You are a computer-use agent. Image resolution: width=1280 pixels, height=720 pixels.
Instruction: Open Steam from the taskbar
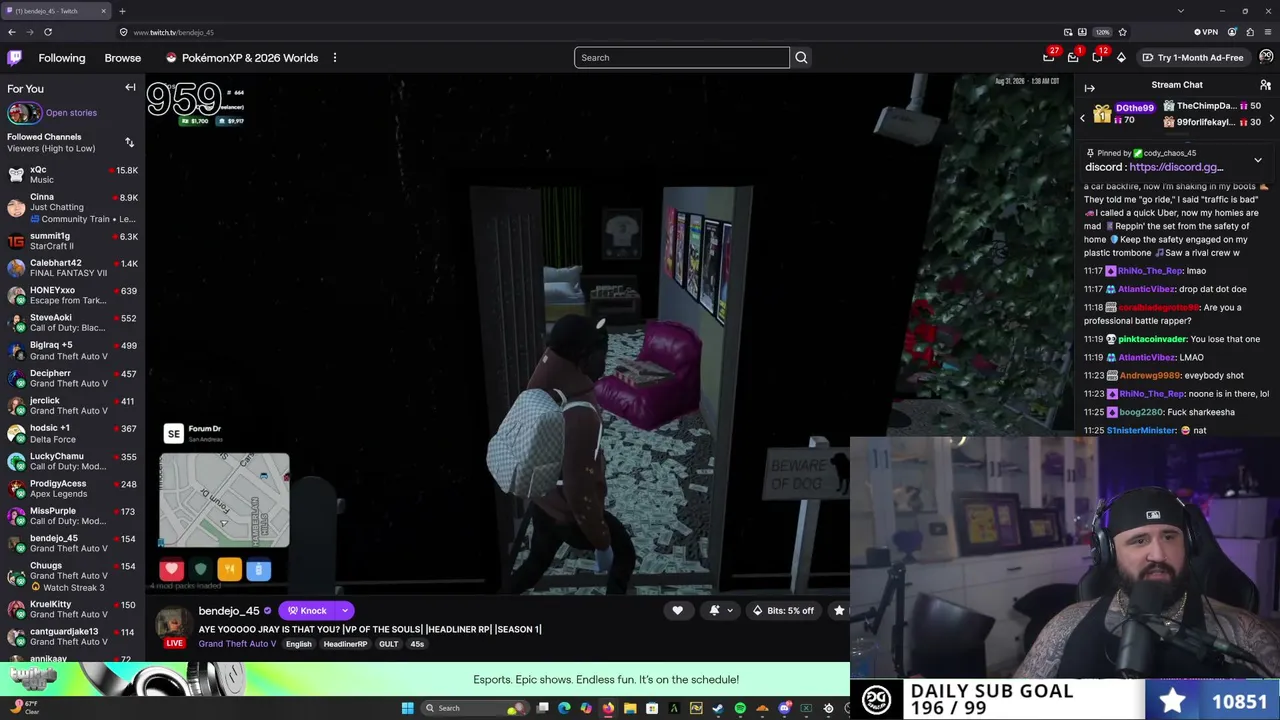(x=718, y=708)
